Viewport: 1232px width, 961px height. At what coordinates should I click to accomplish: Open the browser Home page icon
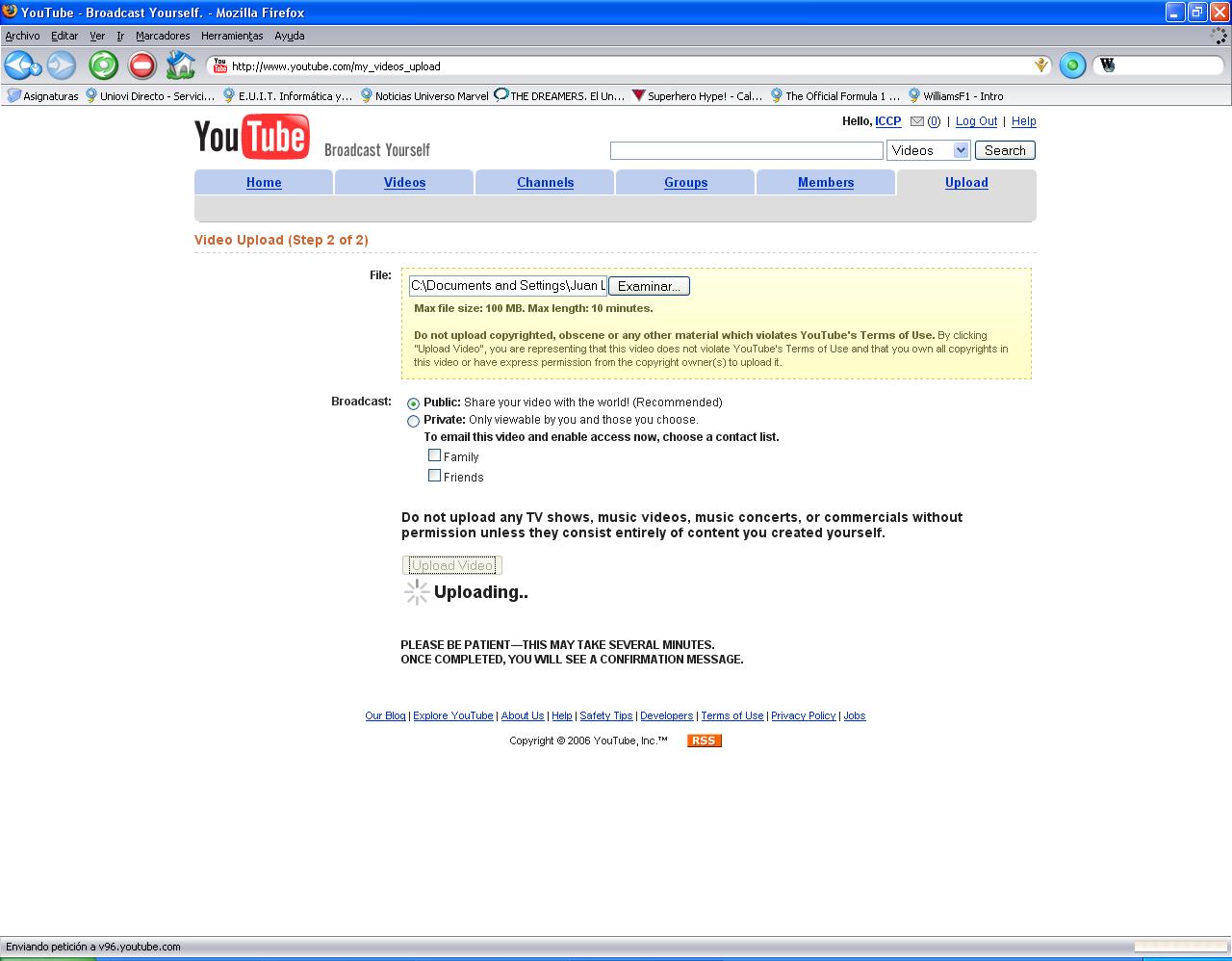180,65
